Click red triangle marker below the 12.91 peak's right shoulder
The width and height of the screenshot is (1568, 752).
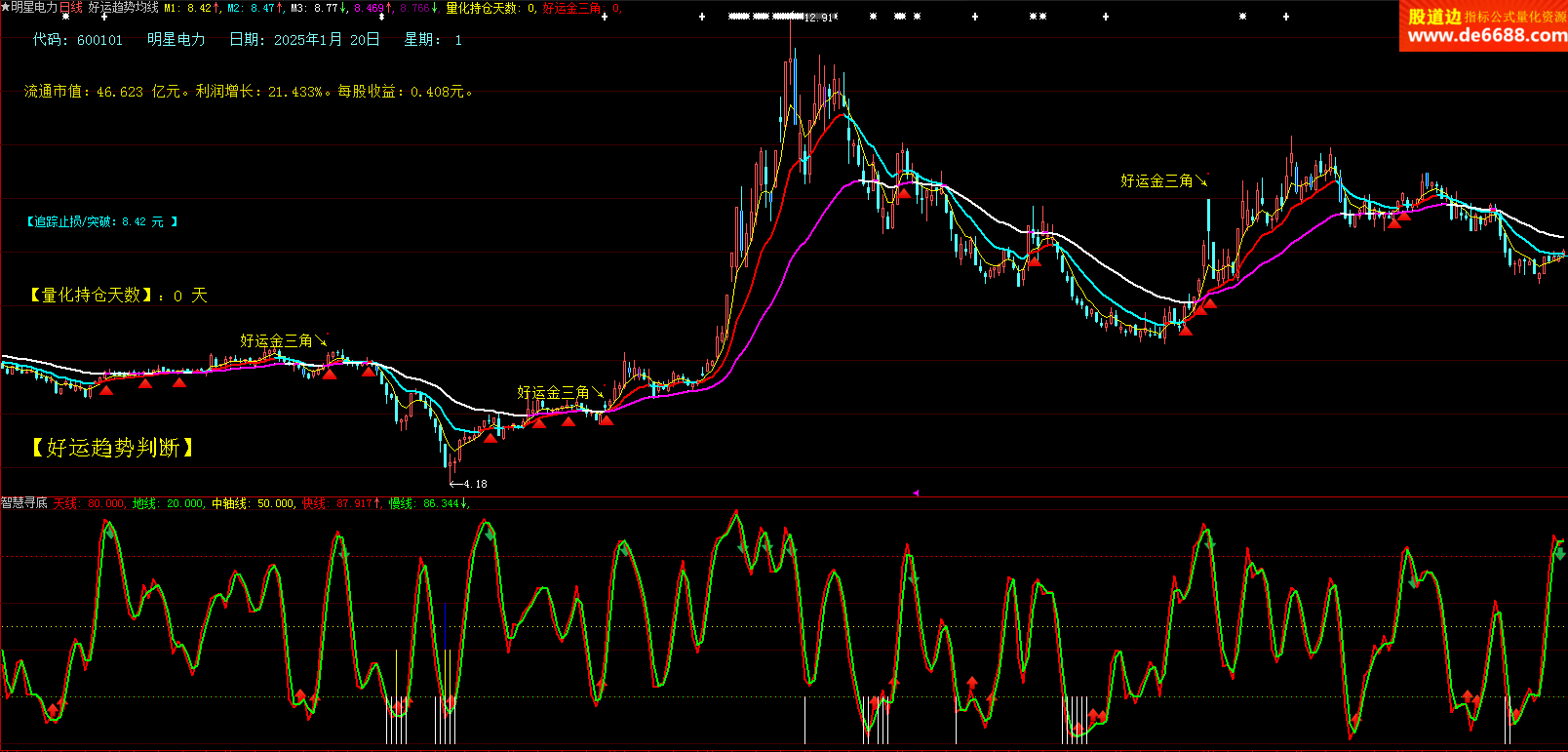[x=904, y=193]
